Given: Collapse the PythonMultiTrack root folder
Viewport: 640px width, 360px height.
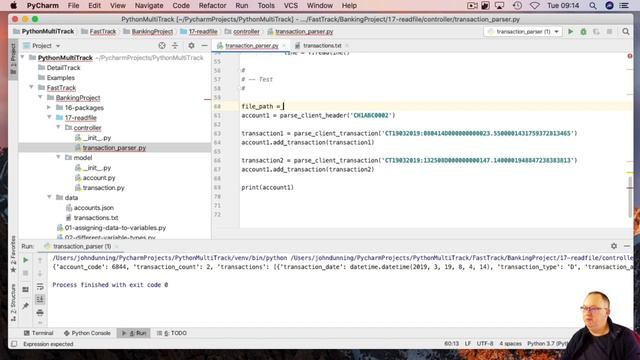Looking at the screenshot, I should (23, 58).
